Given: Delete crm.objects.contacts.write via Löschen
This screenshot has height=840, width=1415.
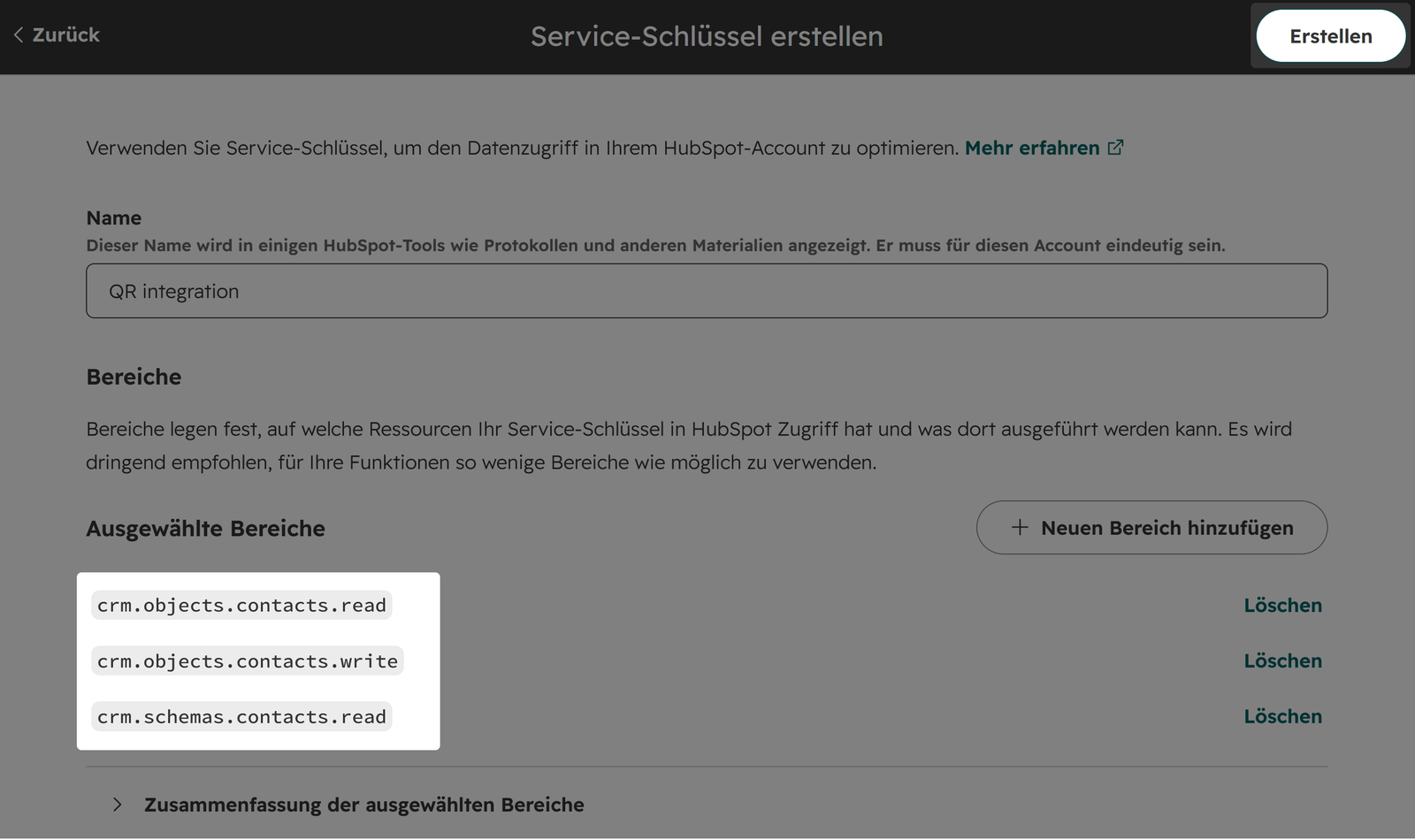Looking at the screenshot, I should point(1282,661).
